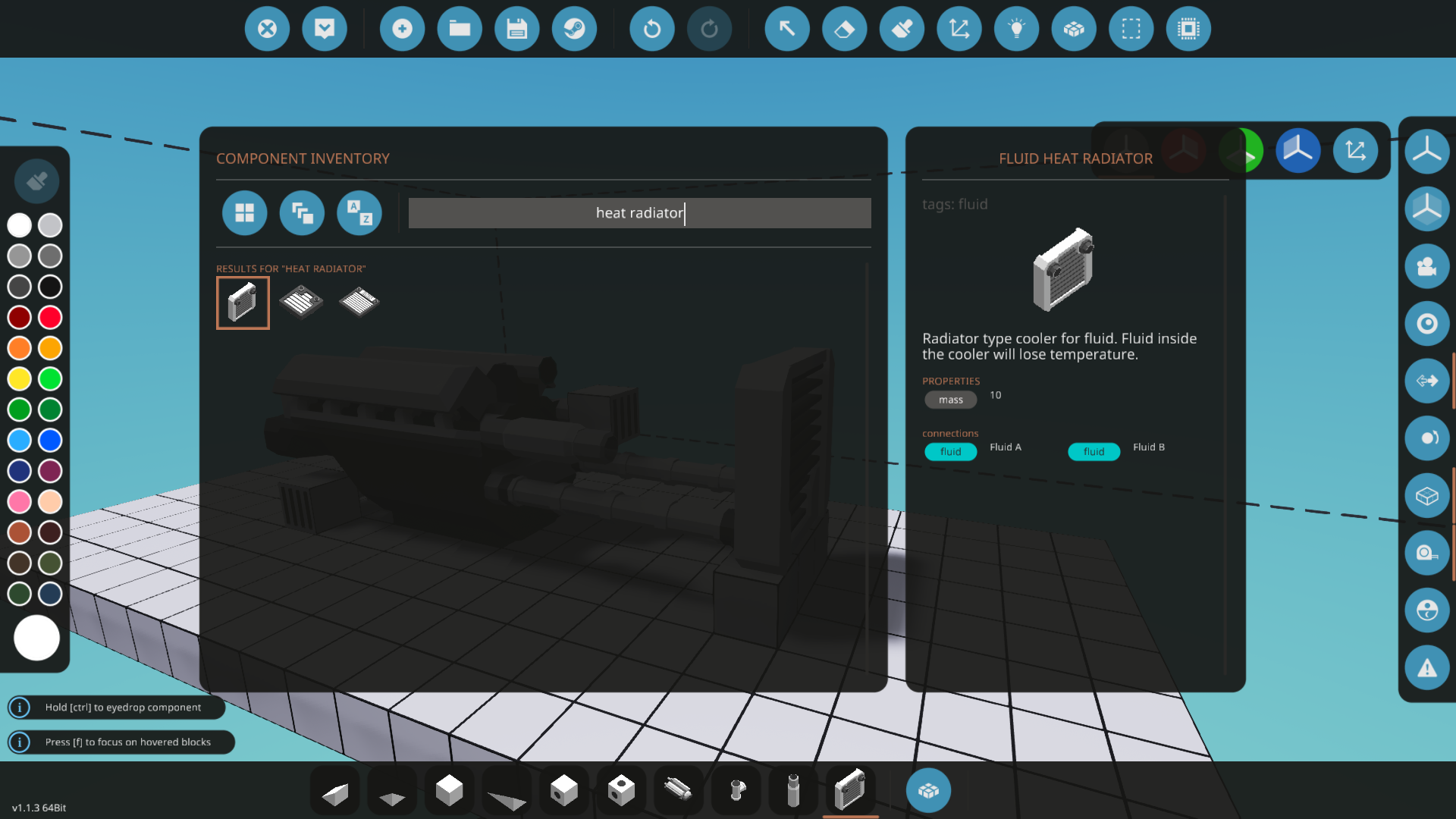
Task: Click the undo arrow button
Action: coord(651,29)
